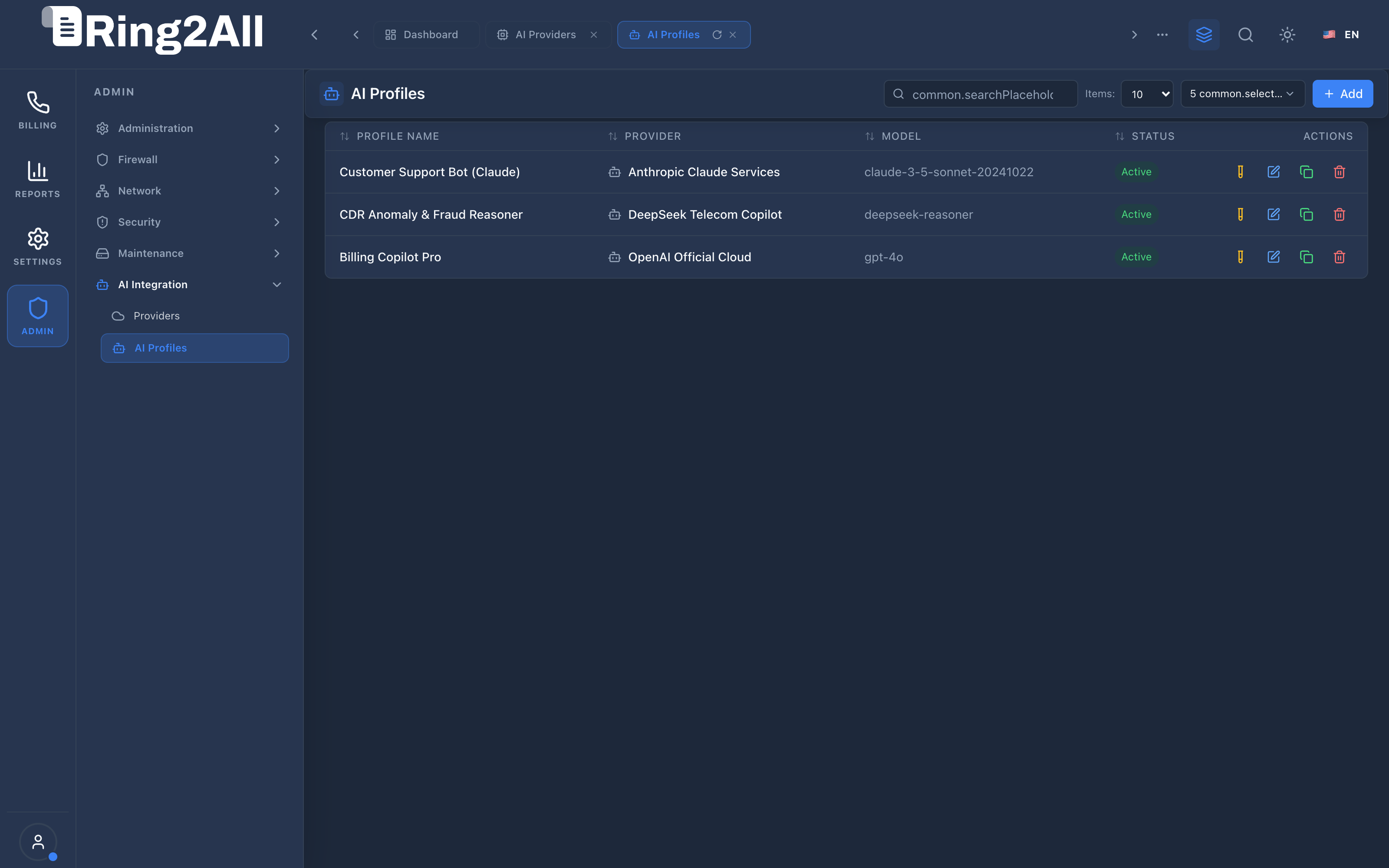The height and width of the screenshot is (868, 1389).
Task: Delete the Billing Copilot Pro profile
Action: click(1339, 256)
